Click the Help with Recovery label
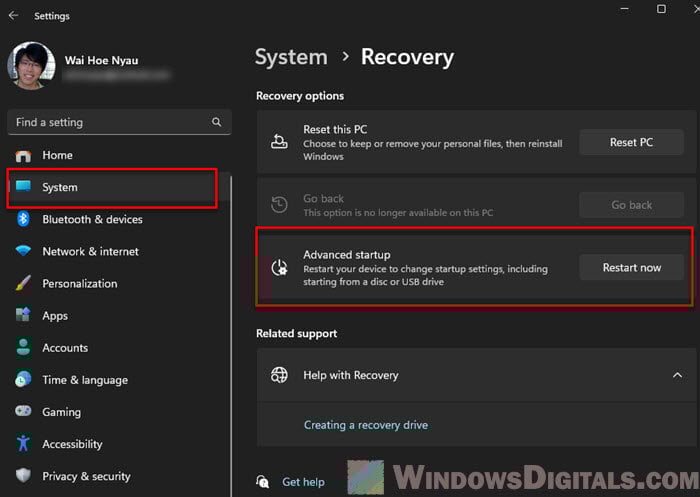This screenshot has height=497, width=700. [350, 375]
